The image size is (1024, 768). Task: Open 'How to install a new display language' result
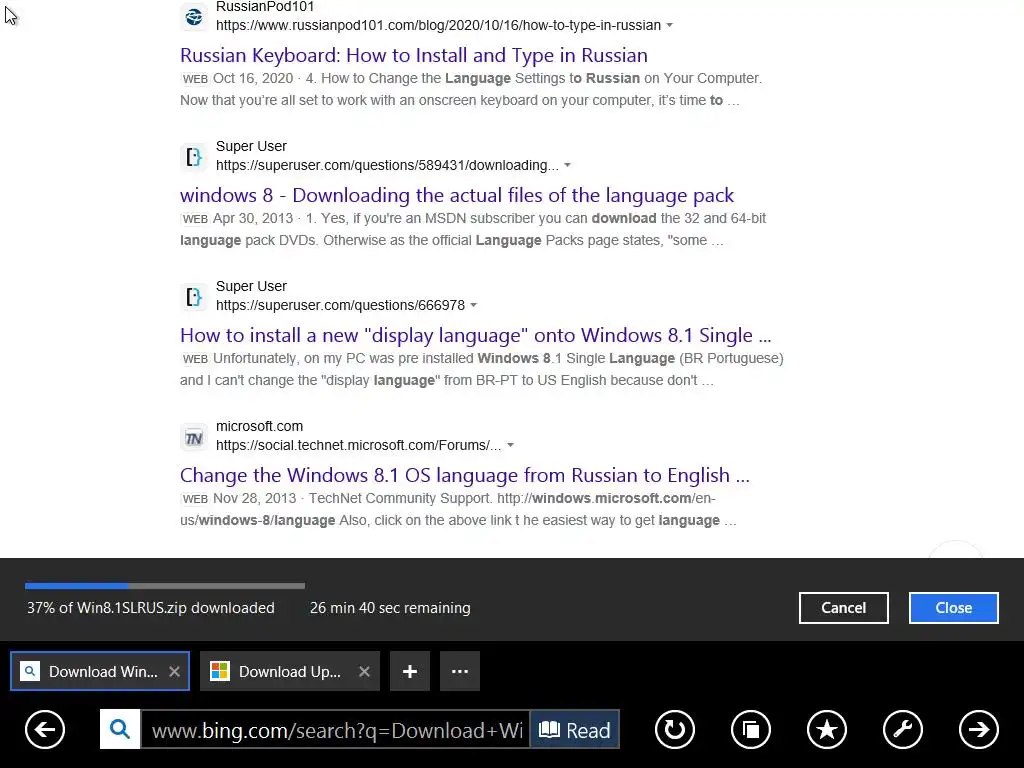point(475,335)
